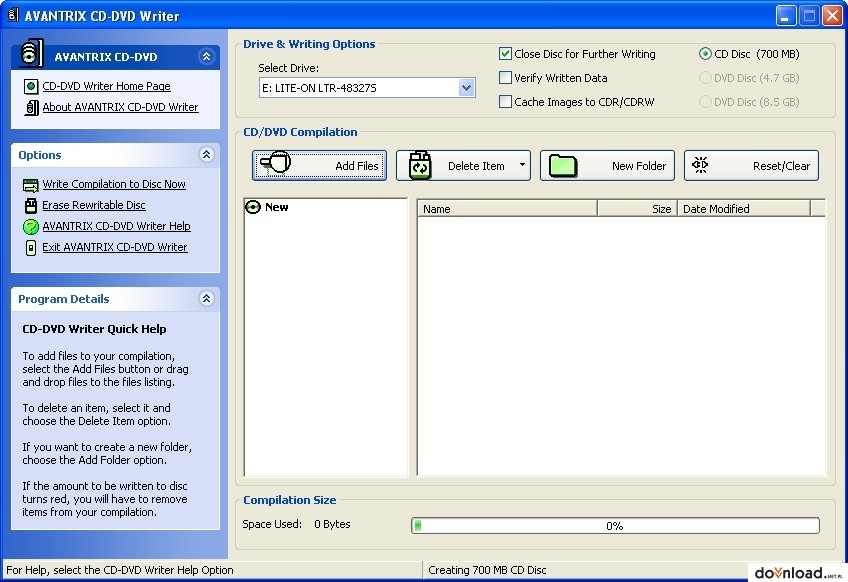The image size is (848, 582).
Task: Click Write Compilation to Disc Now link
Action: 114,184
